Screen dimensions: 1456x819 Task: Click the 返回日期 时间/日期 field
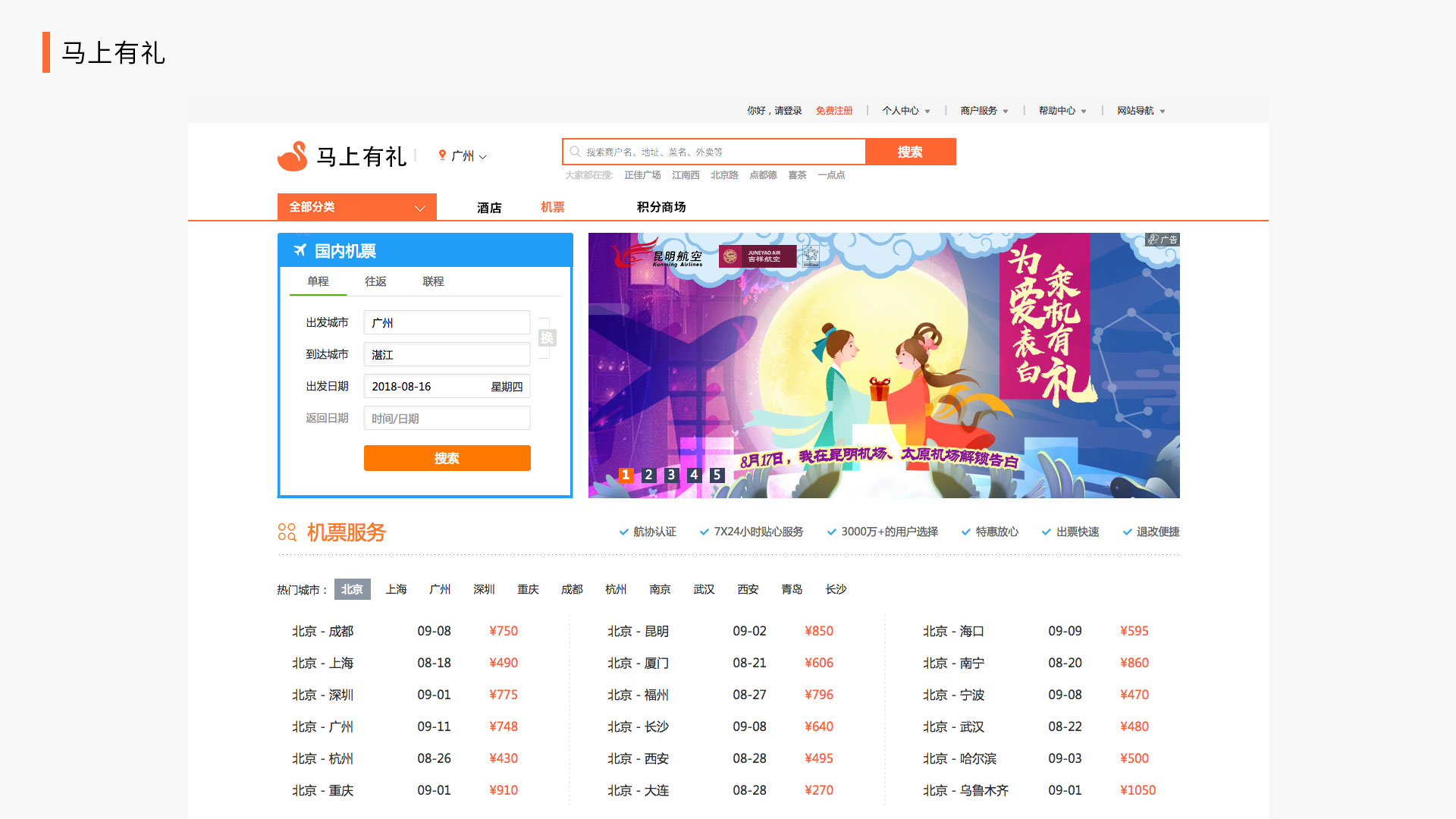(x=447, y=418)
